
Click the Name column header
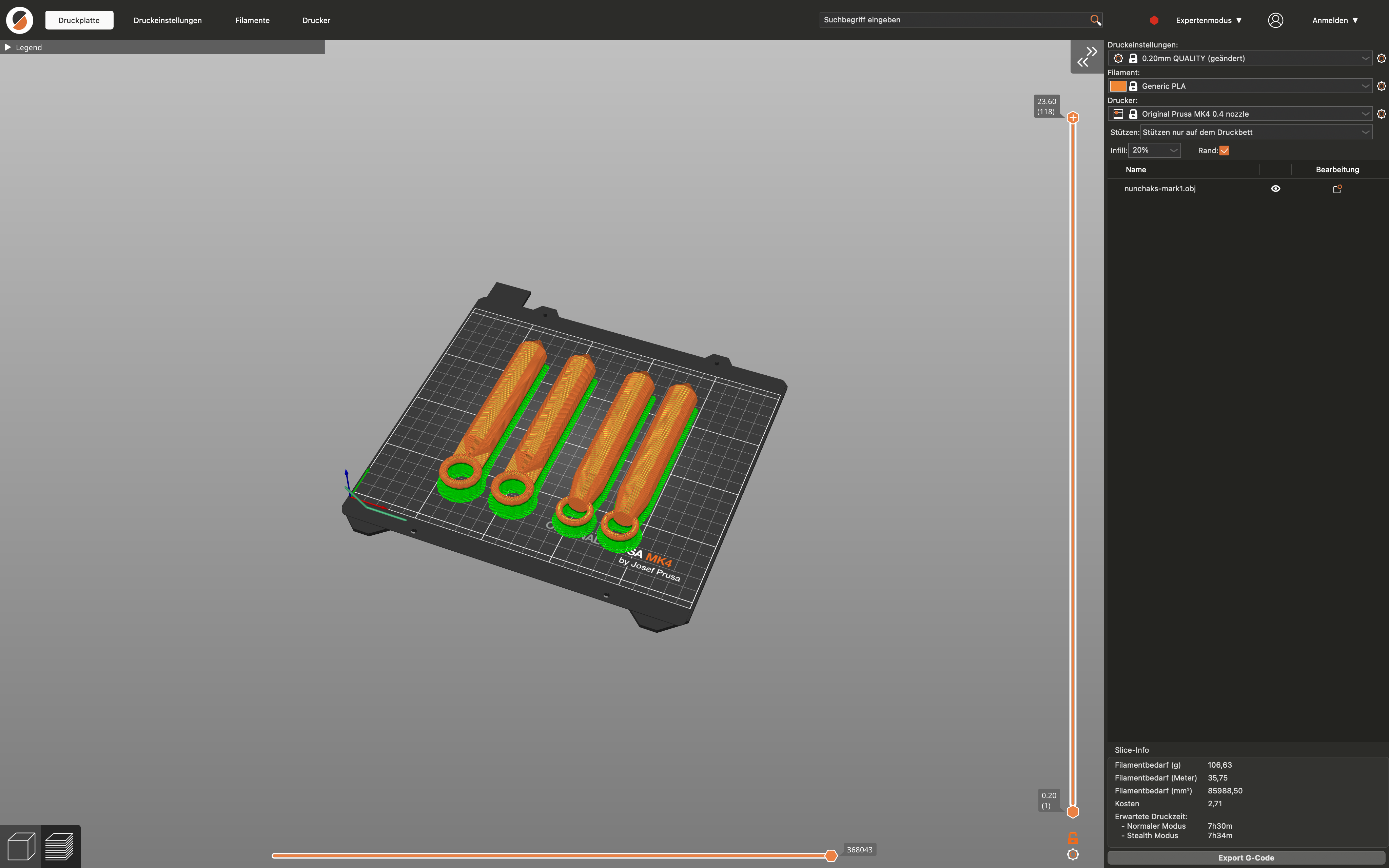click(x=1136, y=169)
